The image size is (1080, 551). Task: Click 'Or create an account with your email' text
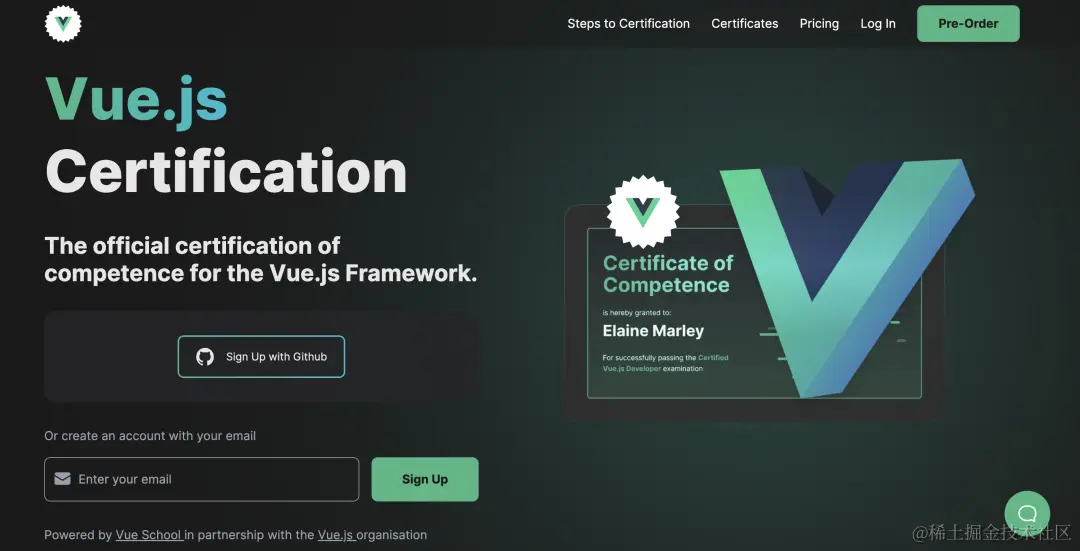[150, 436]
